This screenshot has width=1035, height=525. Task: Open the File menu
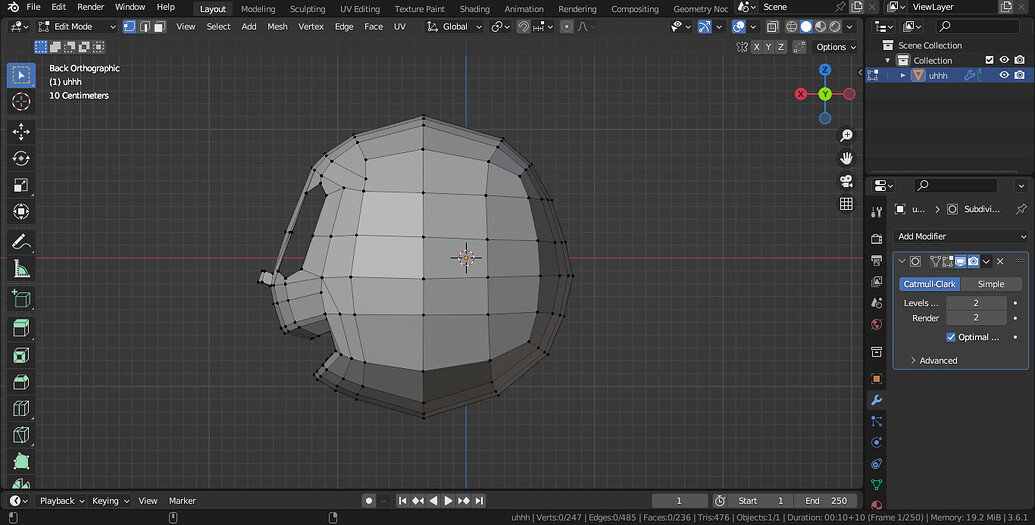[x=33, y=7]
